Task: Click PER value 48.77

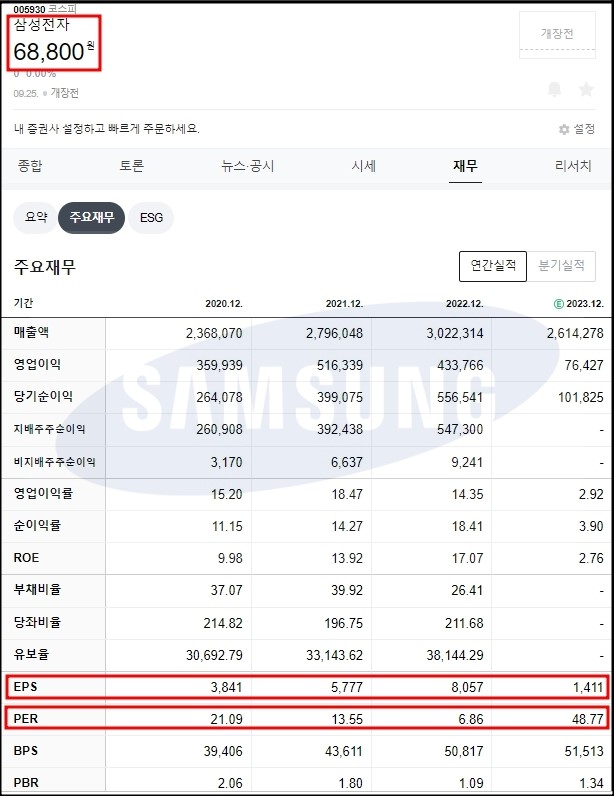Action: [588, 719]
